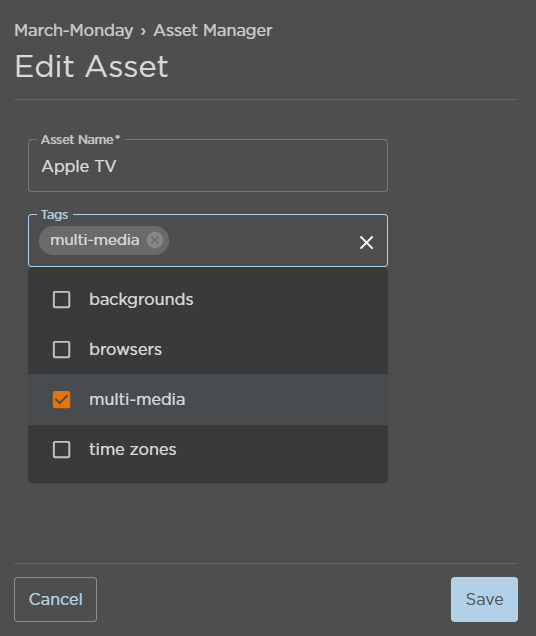Click the multi-media chip text
536x636 pixels.
pos(95,240)
